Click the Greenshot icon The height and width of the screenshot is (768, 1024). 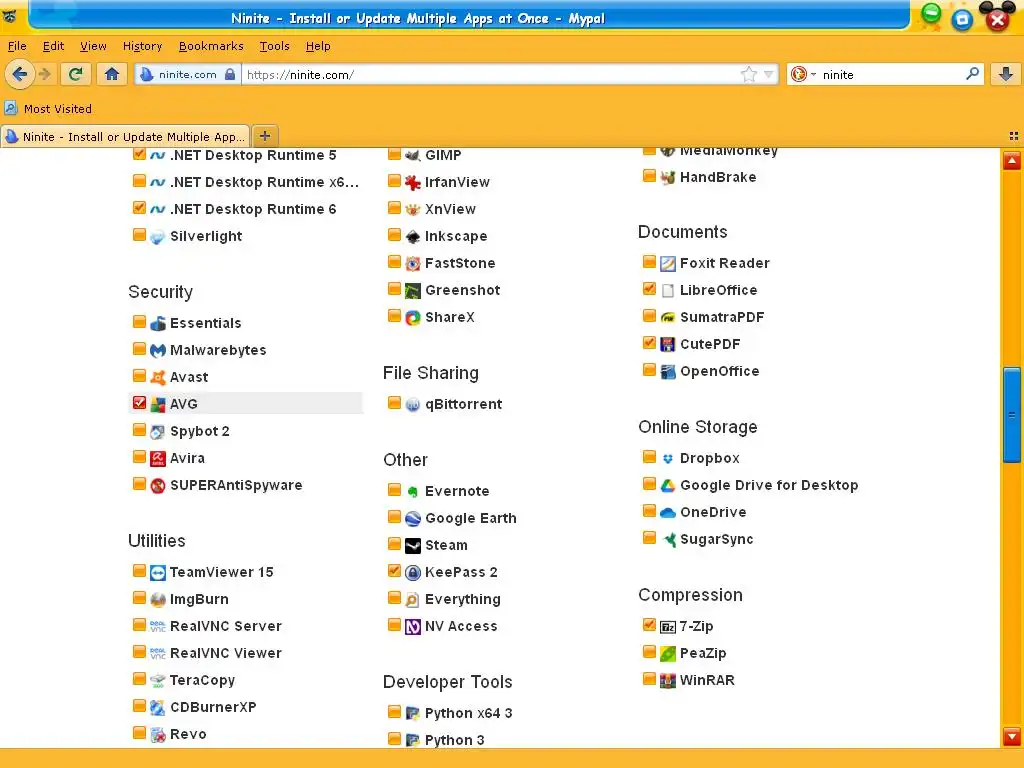coord(412,291)
